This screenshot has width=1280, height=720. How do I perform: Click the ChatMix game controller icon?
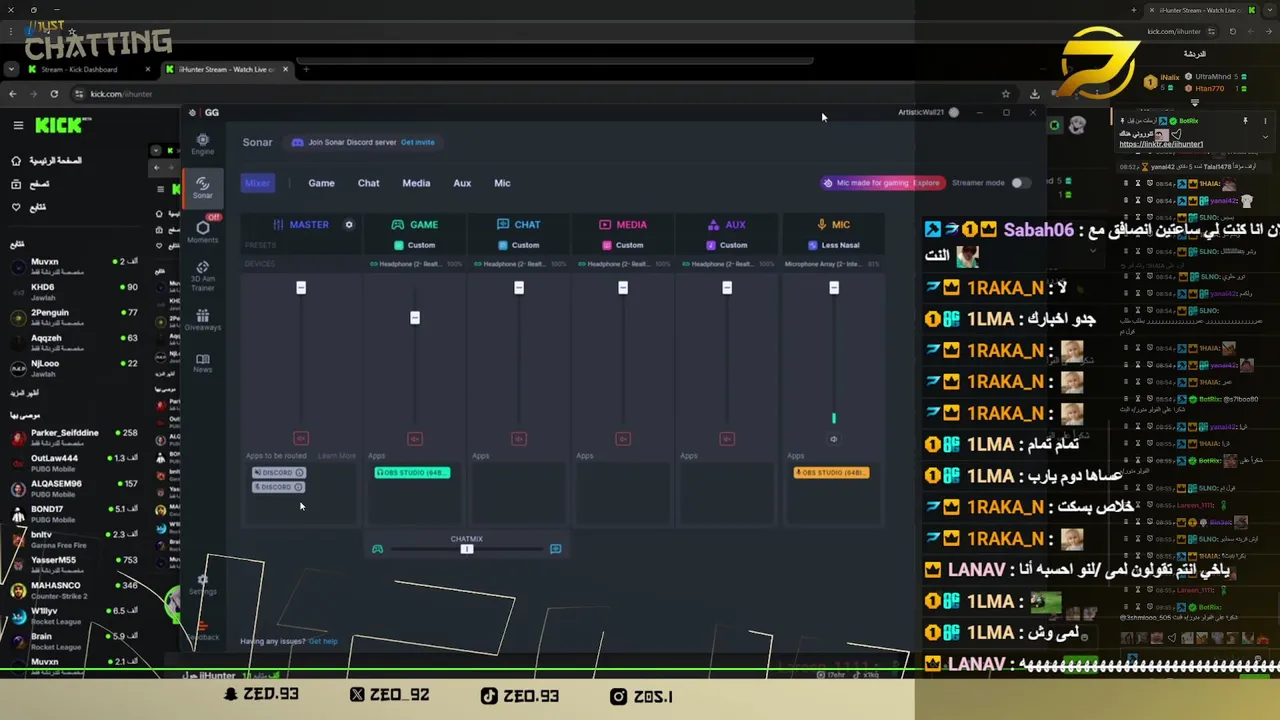[x=377, y=549]
